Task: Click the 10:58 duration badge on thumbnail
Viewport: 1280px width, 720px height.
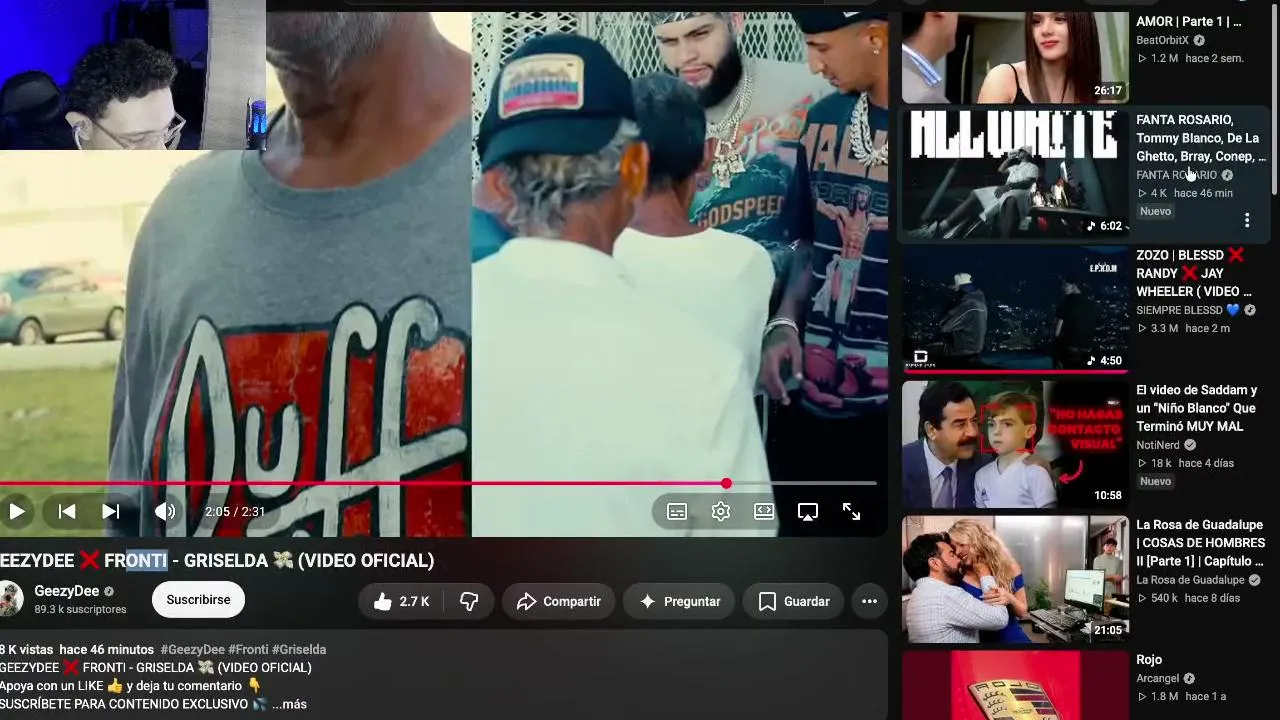Action: pos(1108,495)
